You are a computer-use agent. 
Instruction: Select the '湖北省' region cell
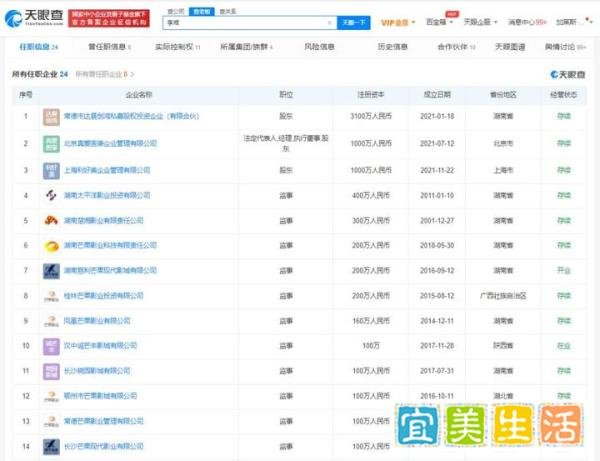pyautogui.click(x=503, y=396)
